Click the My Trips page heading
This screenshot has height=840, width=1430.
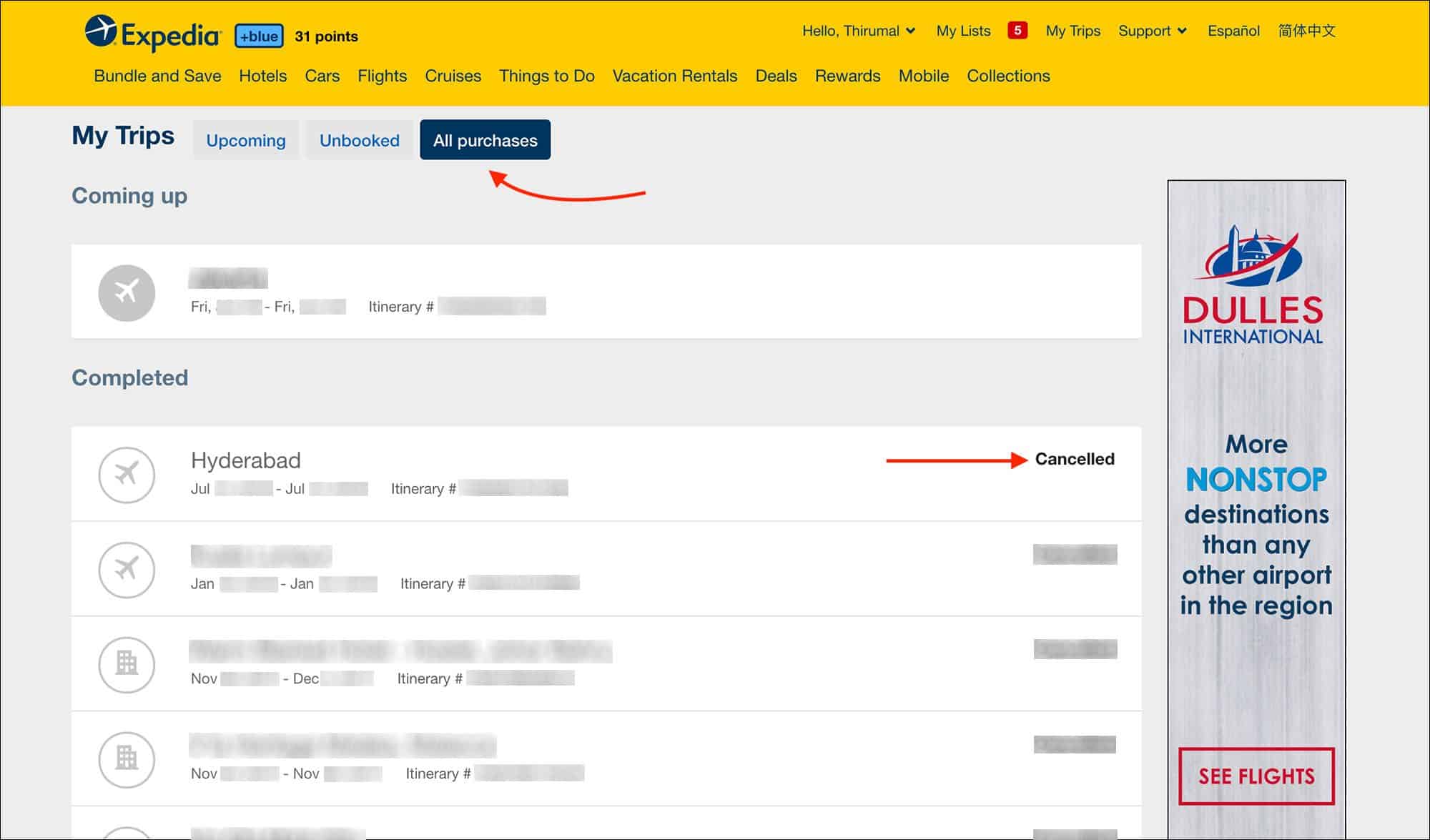click(123, 135)
